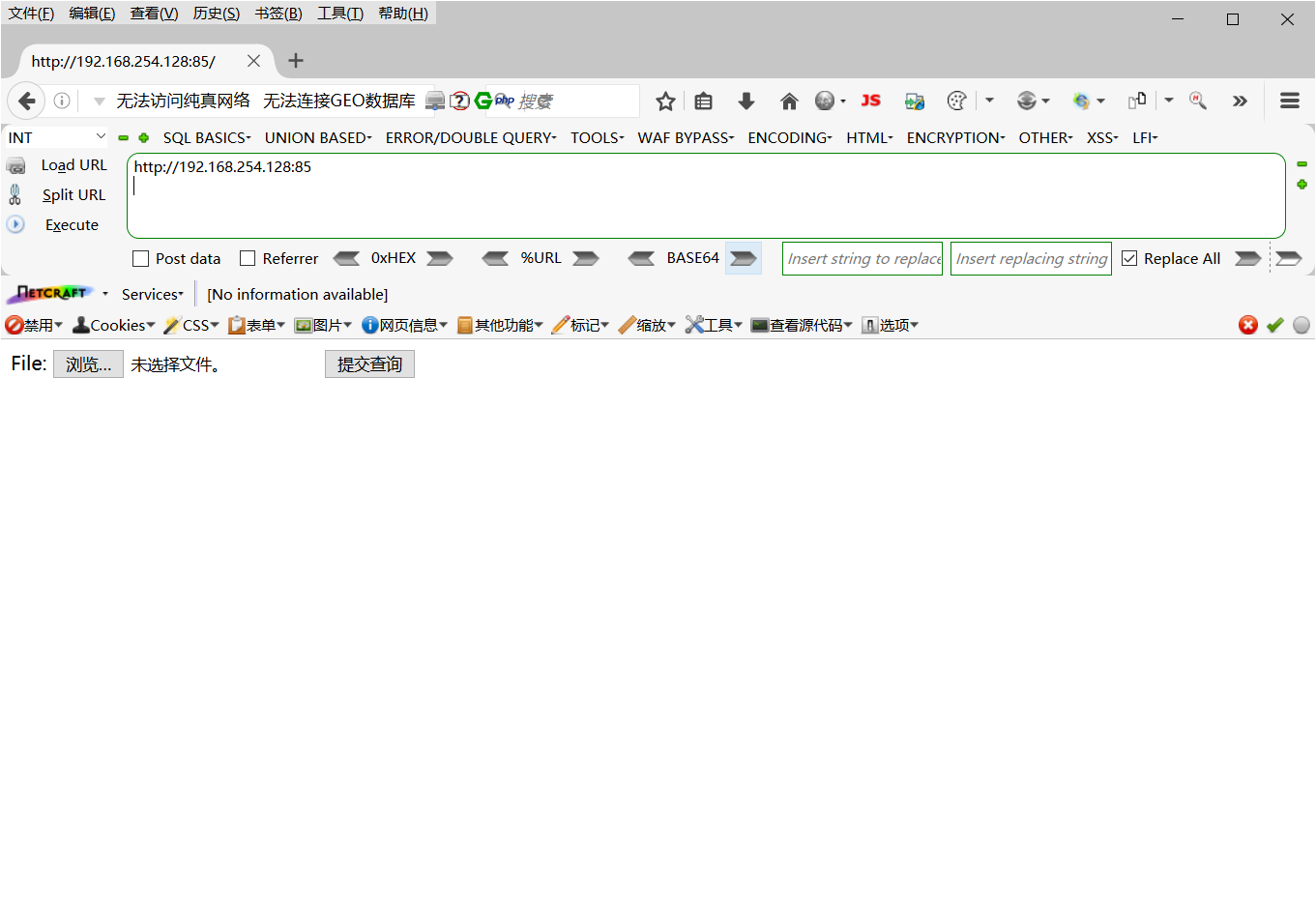Open the SQL BASICS dropdown in HackBar

[x=206, y=137]
